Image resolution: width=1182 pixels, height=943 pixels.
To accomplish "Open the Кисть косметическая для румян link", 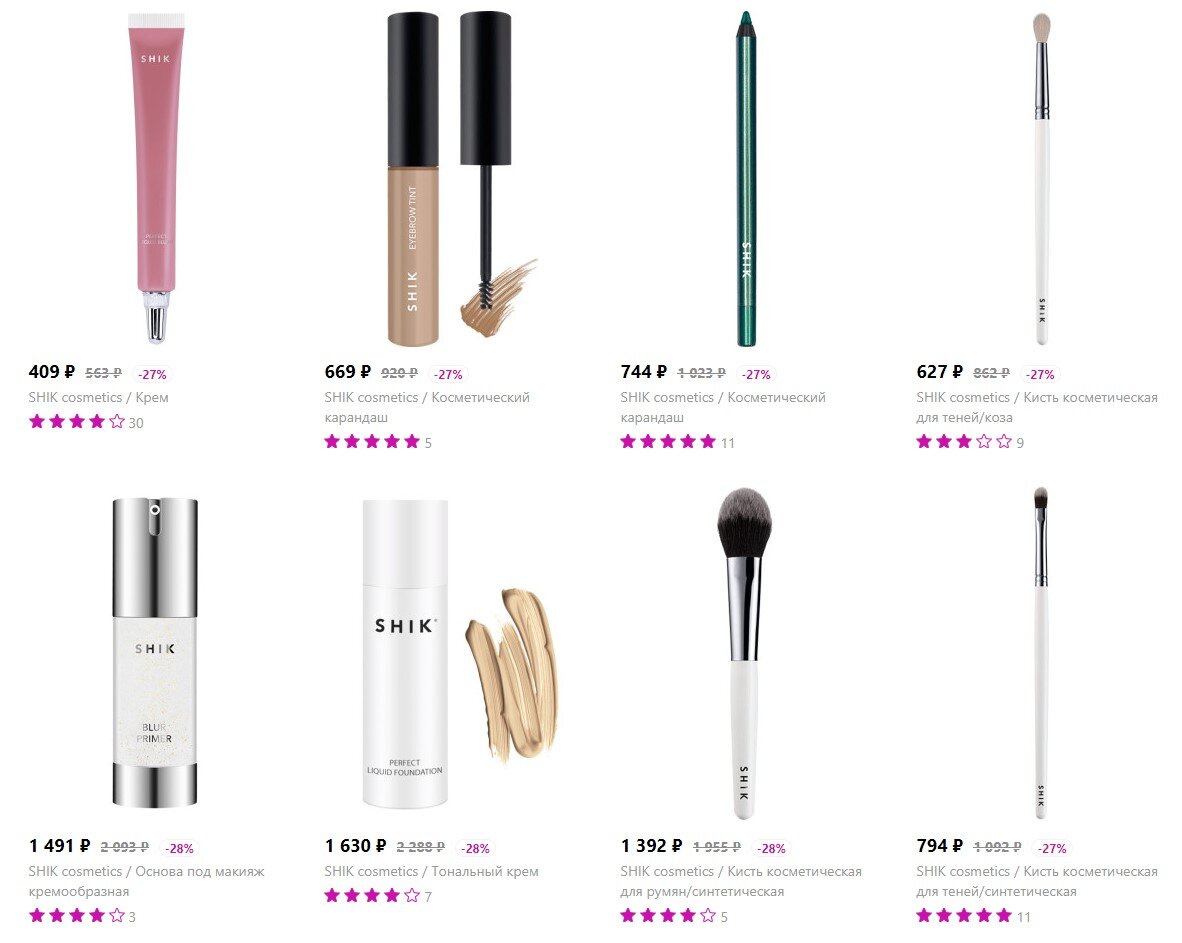I will point(740,881).
